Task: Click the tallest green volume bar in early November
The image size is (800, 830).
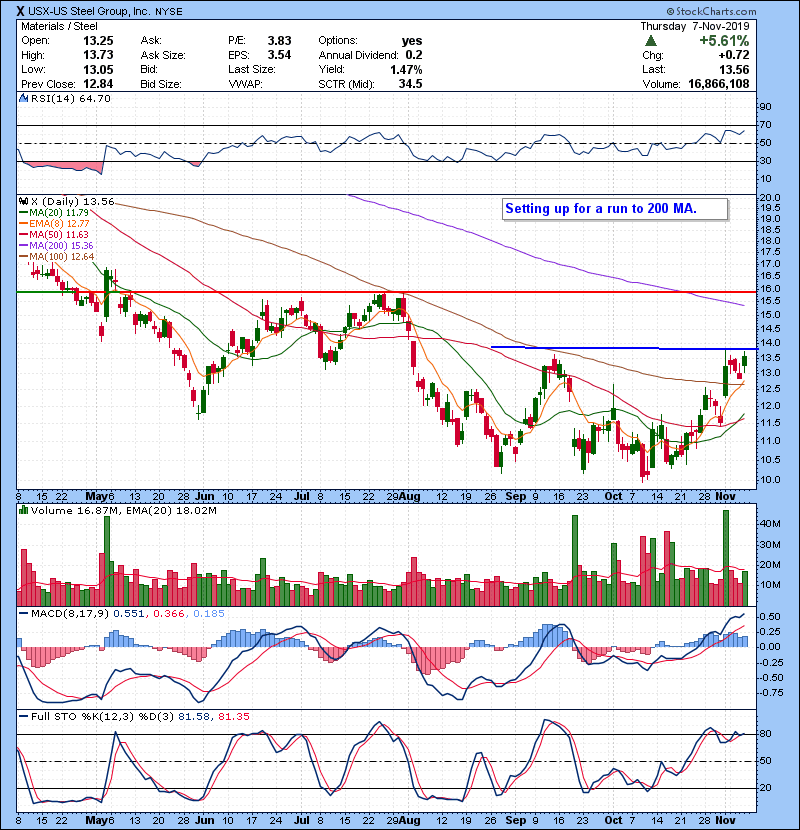Action: coord(726,558)
